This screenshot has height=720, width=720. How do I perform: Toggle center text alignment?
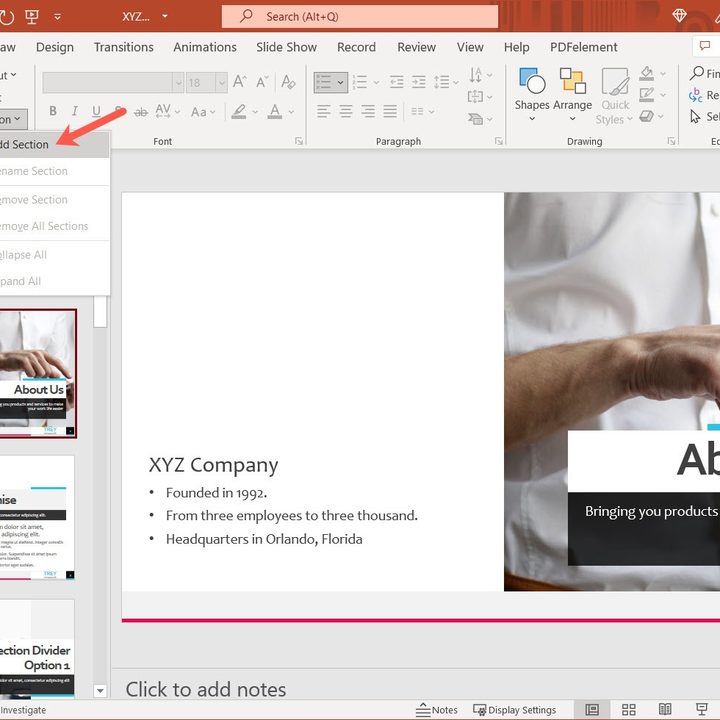346,111
